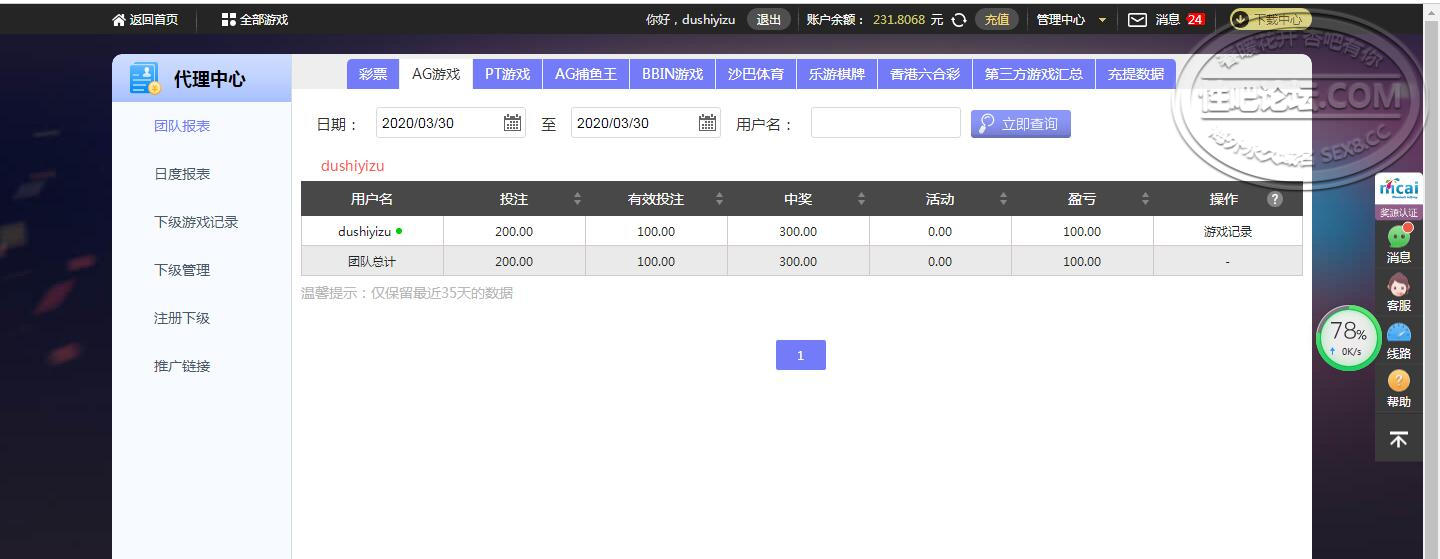Focus the 用户名 input field

[886, 123]
